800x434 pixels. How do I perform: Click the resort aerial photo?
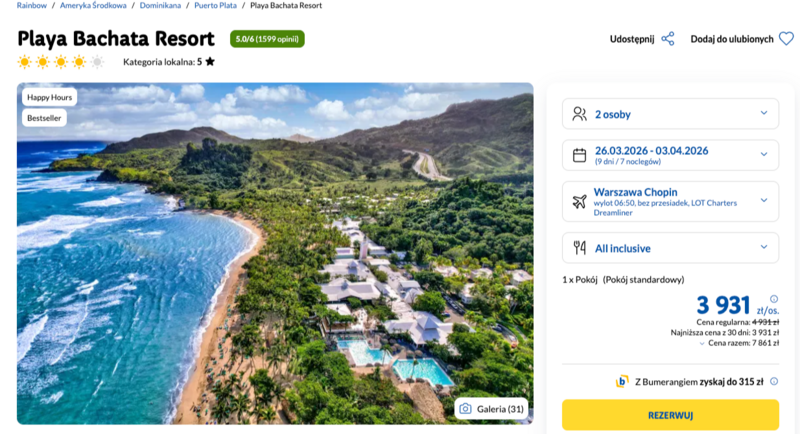(275, 250)
